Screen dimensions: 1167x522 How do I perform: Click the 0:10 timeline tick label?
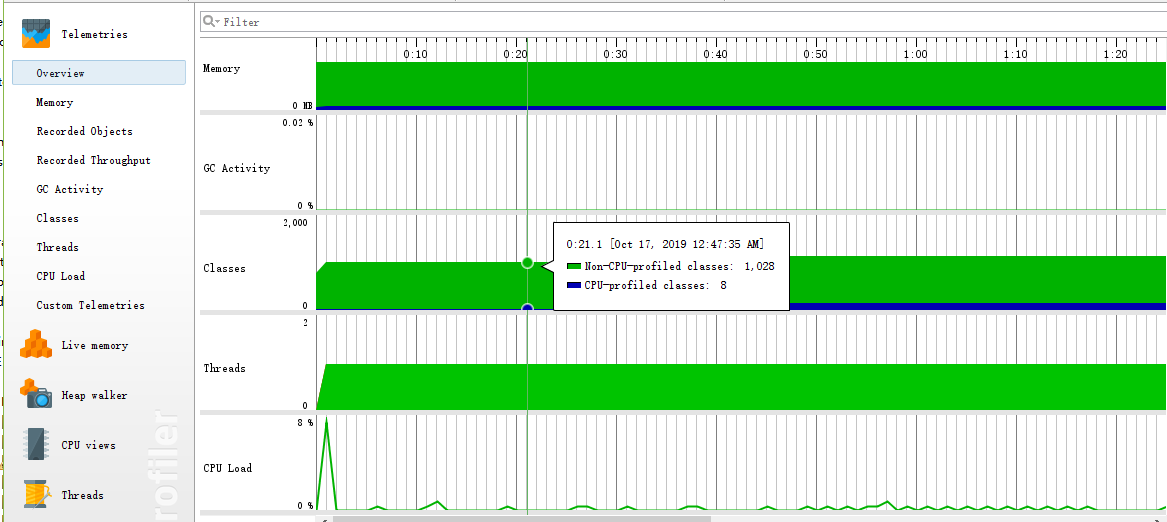pos(415,54)
